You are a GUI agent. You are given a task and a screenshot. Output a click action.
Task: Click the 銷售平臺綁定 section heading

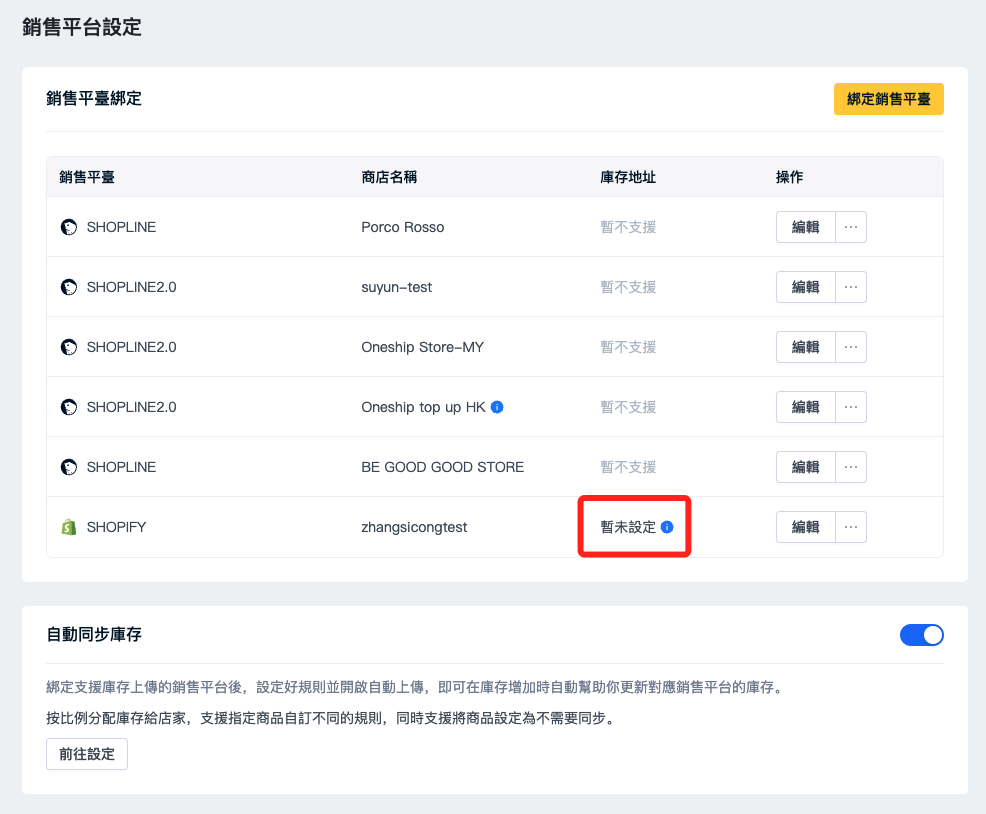coord(94,99)
